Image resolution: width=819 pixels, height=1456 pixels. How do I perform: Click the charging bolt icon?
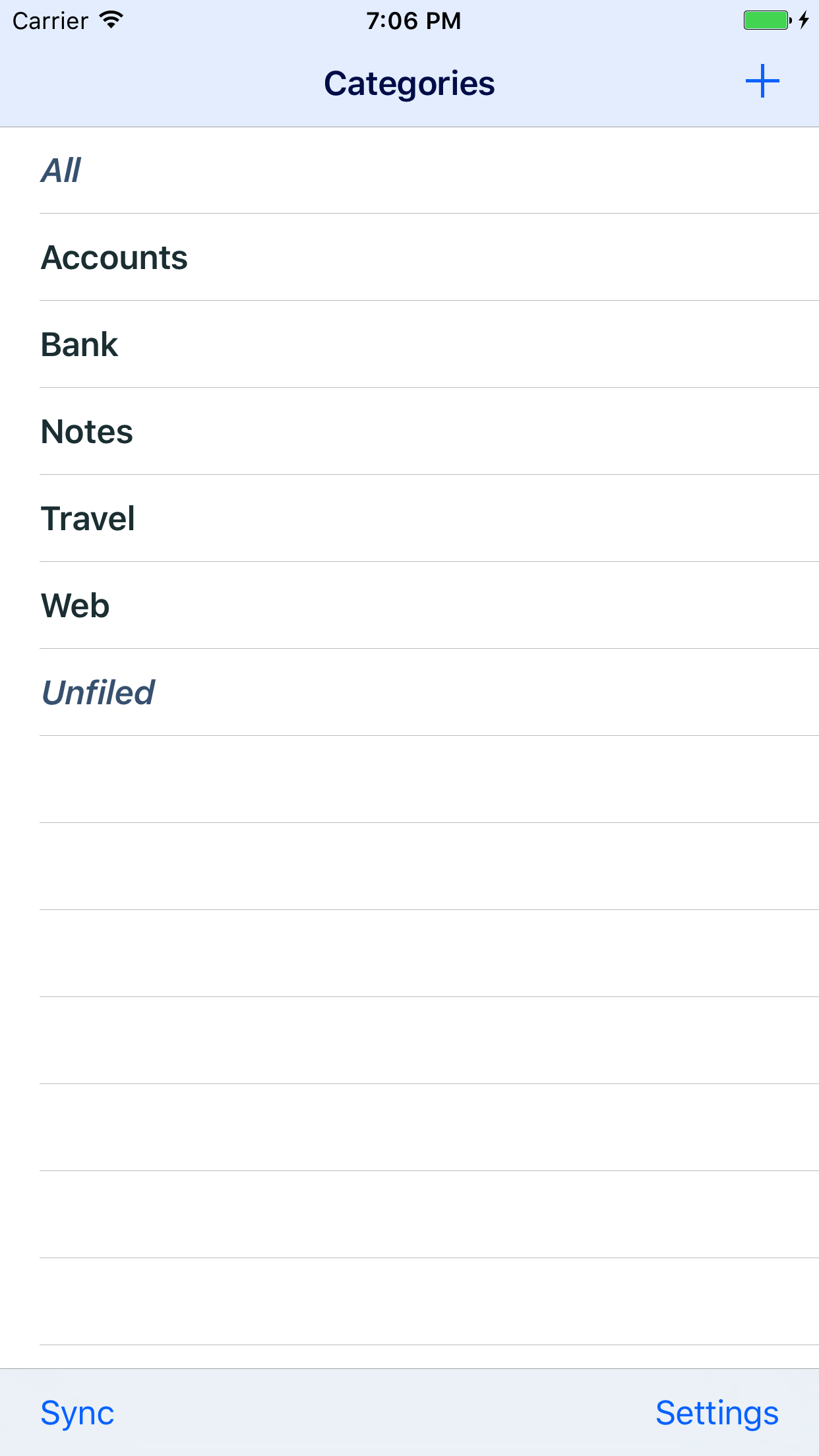pos(804,20)
